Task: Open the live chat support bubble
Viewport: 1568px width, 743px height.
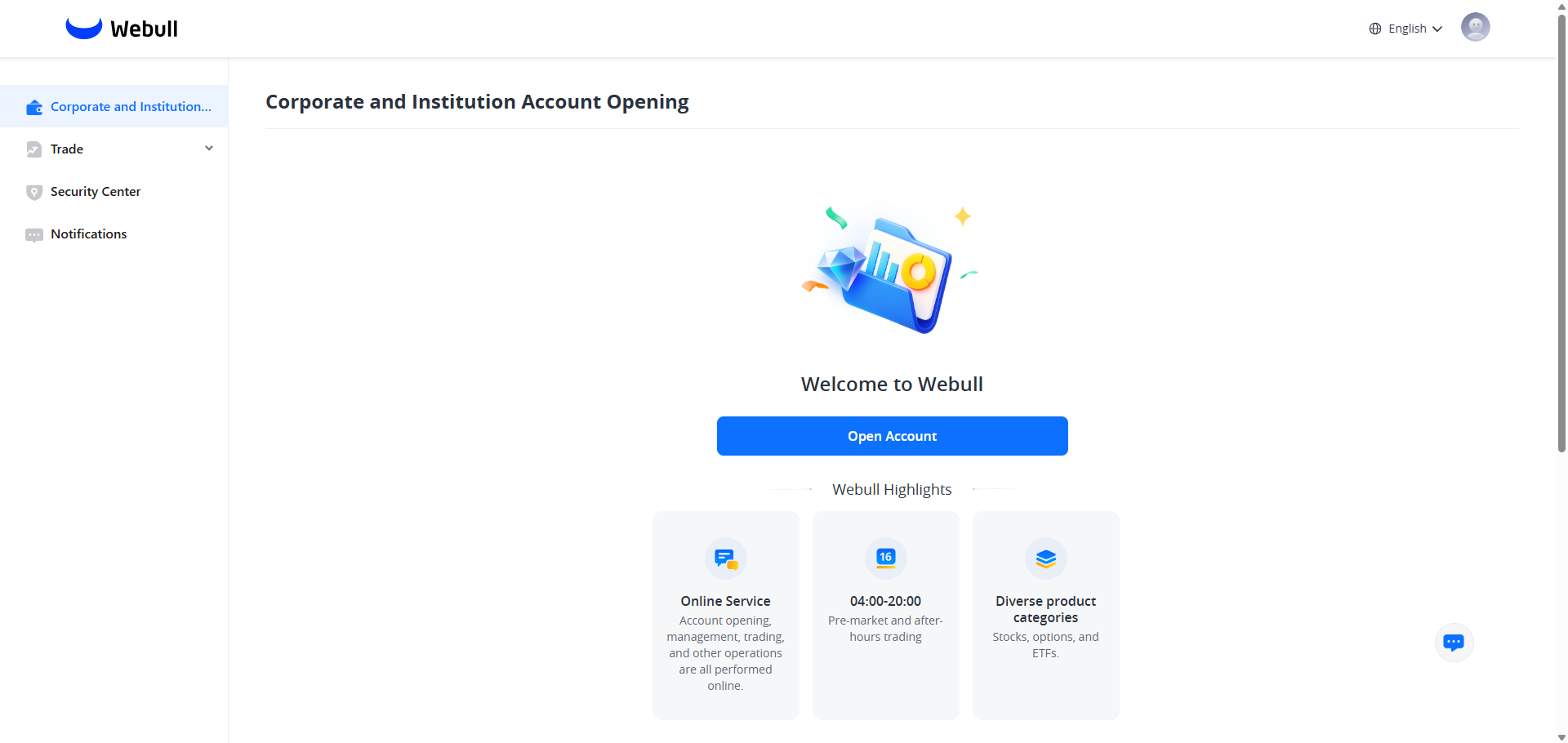Action: (1454, 643)
